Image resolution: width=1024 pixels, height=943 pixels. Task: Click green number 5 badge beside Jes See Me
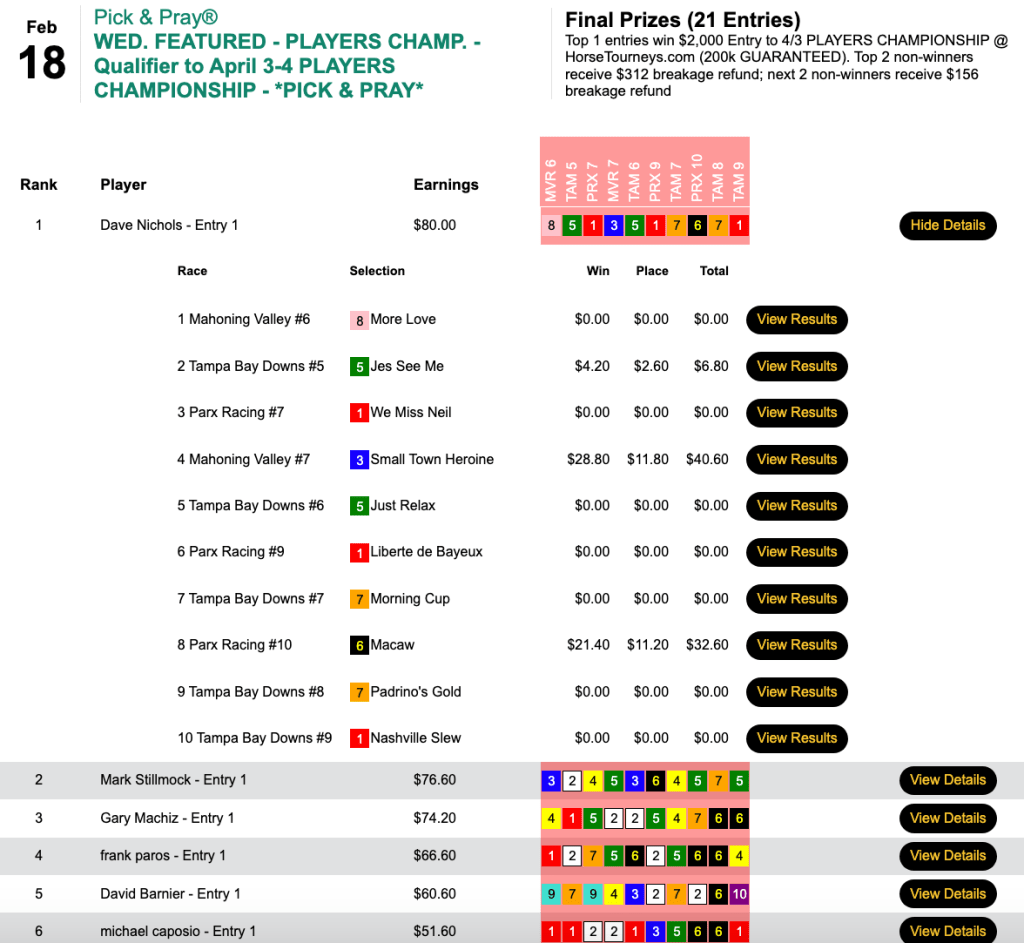359,366
